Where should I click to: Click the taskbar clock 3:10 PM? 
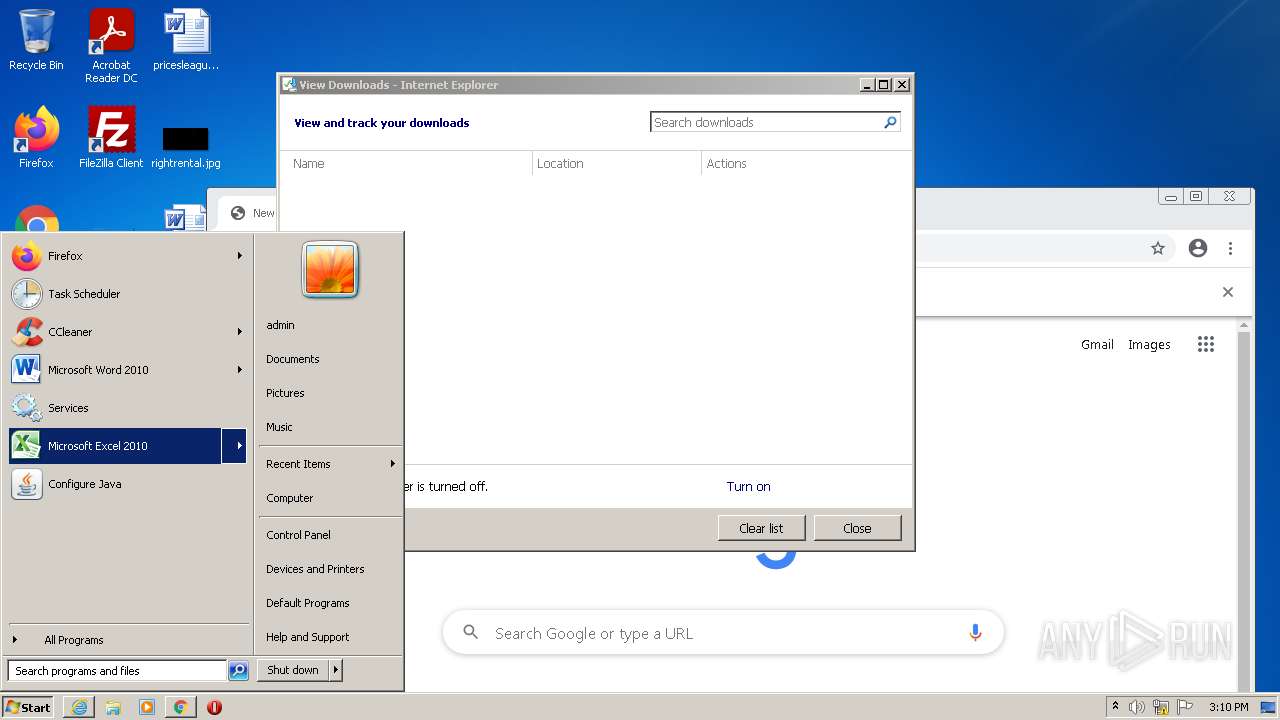tap(1228, 707)
